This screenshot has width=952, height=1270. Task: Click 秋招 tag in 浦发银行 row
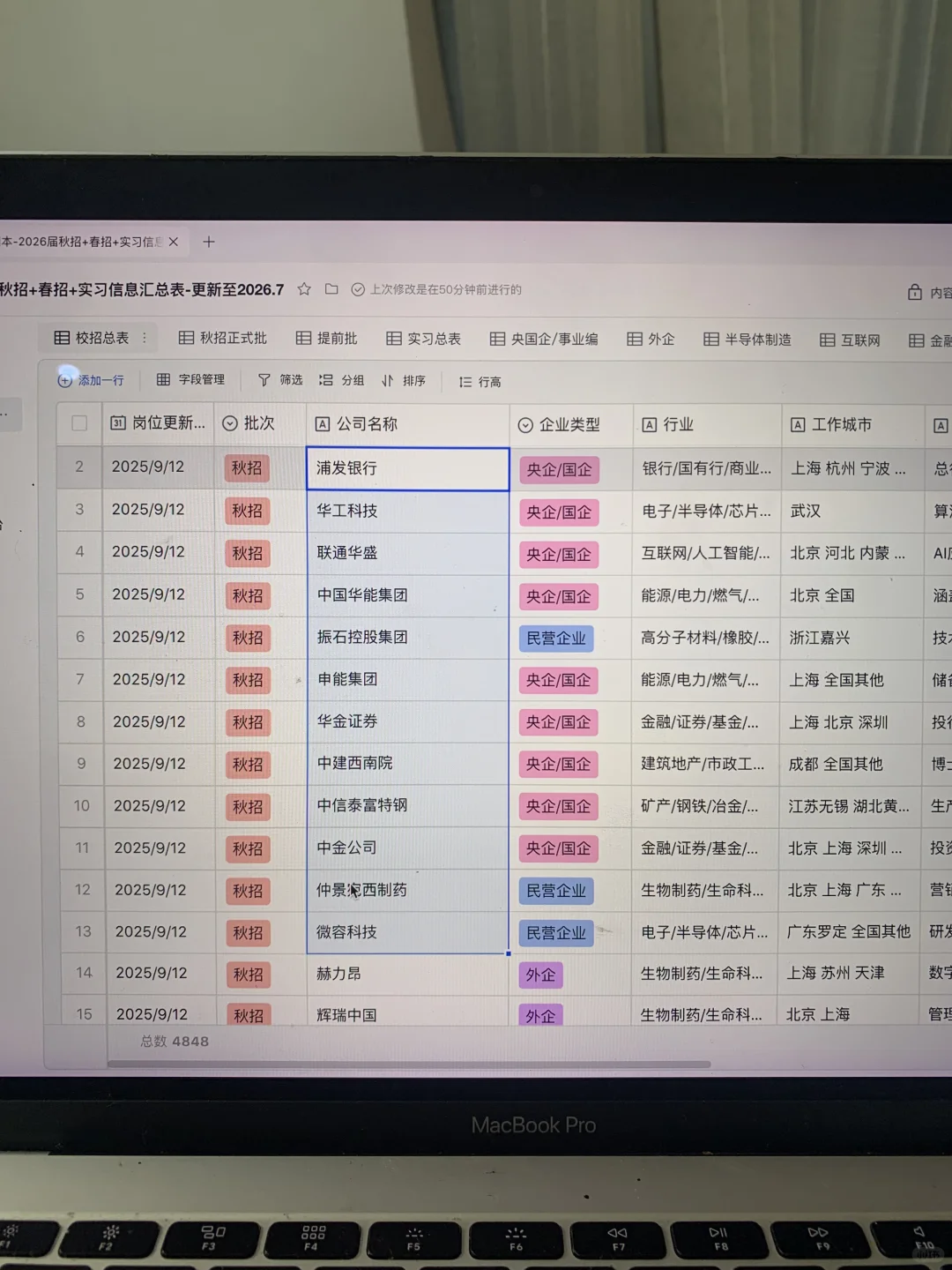pyautogui.click(x=247, y=468)
